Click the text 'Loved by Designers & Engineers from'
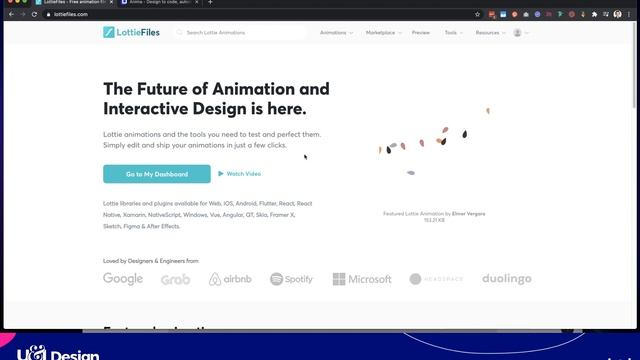This screenshot has width=640, height=360. point(151,261)
